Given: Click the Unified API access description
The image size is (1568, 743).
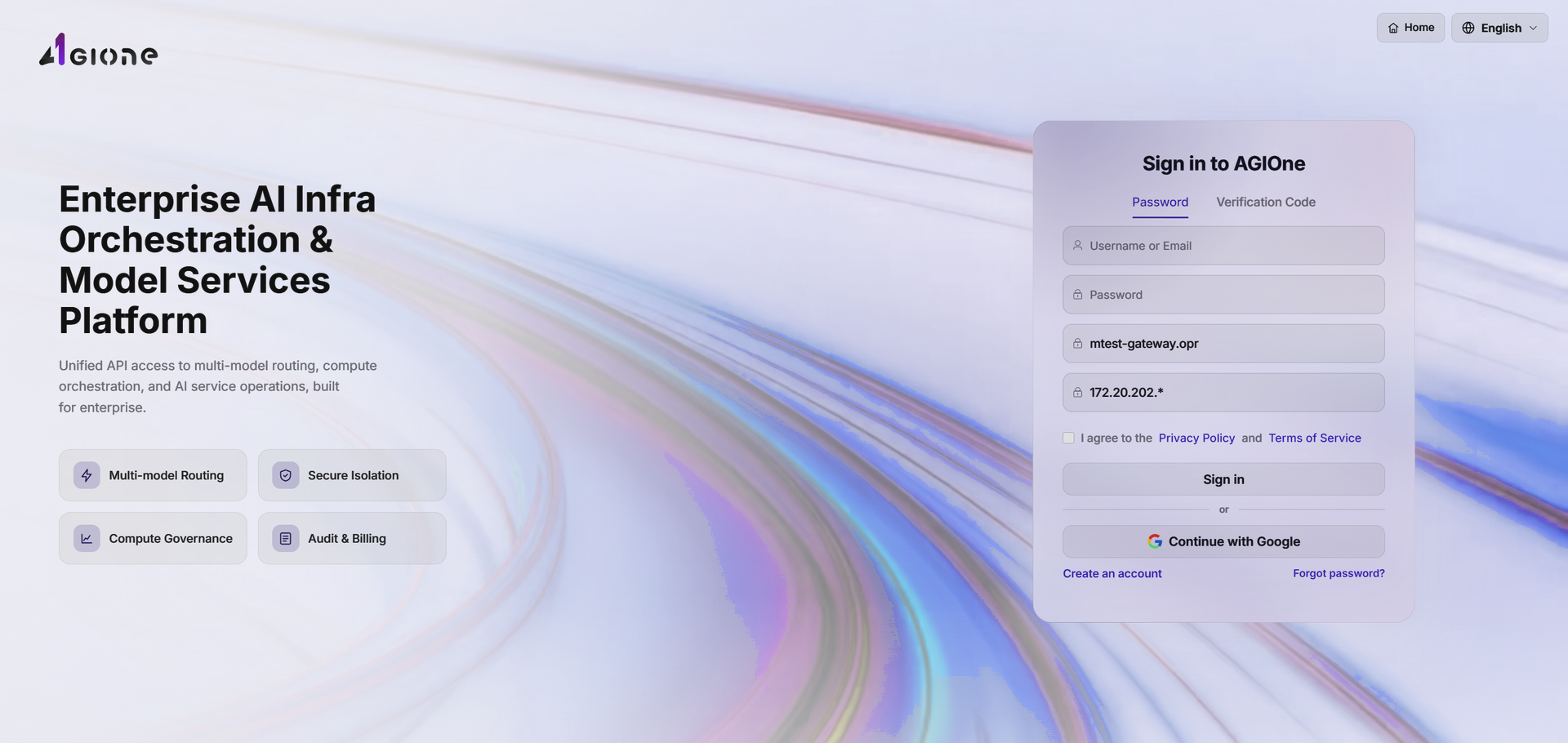Looking at the screenshot, I should point(218,386).
